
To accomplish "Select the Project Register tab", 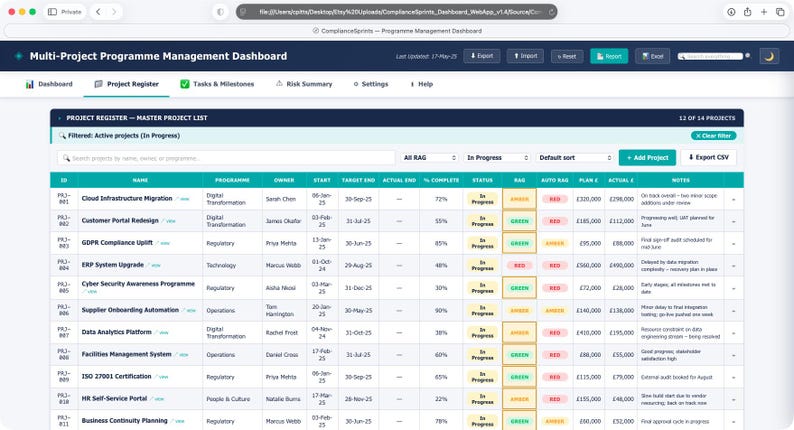I will coord(127,84).
